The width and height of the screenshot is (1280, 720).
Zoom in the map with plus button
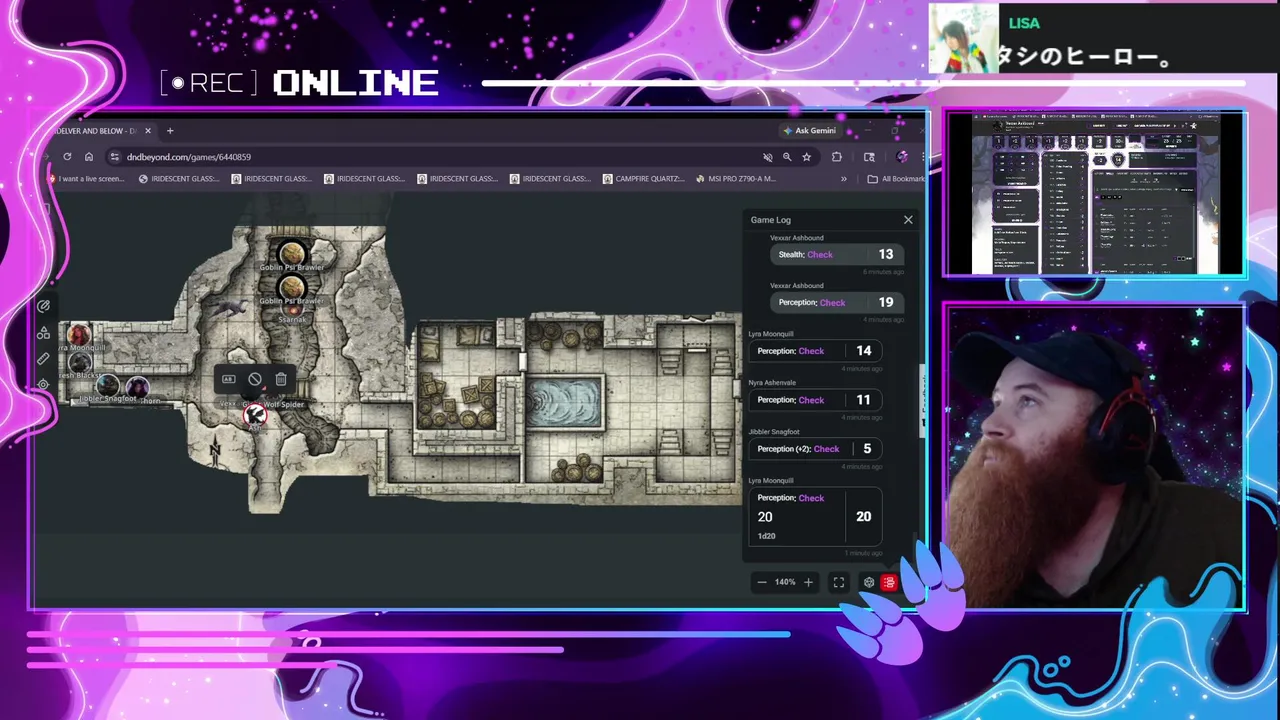tap(808, 582)
